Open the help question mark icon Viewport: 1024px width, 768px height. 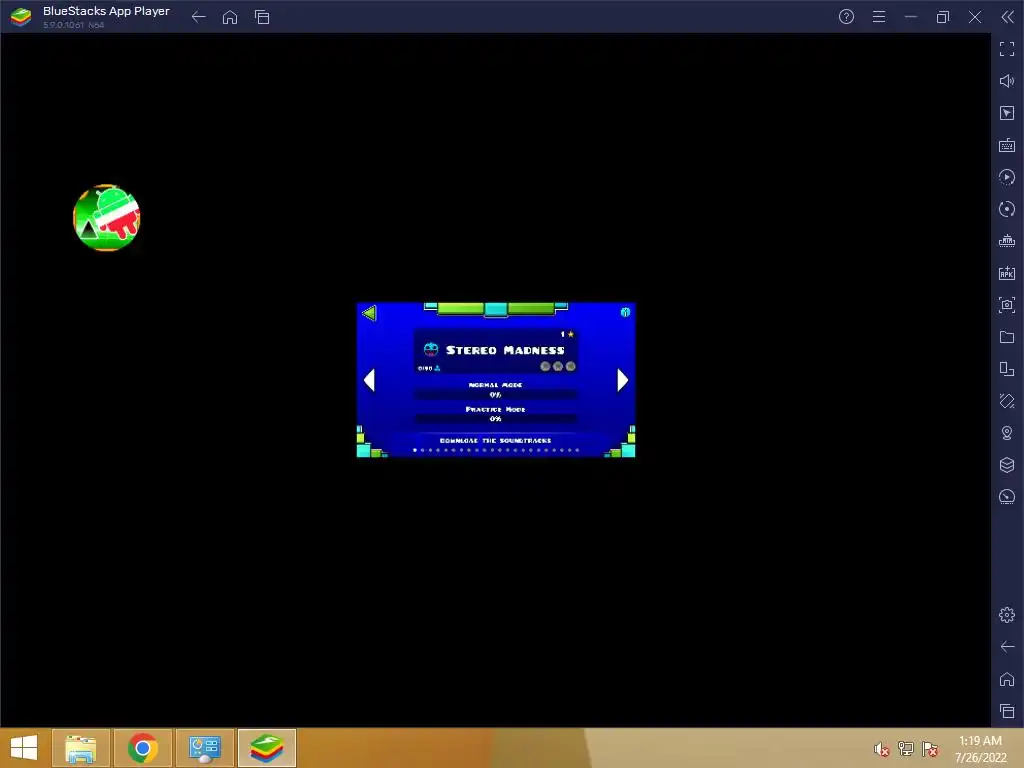846,17
